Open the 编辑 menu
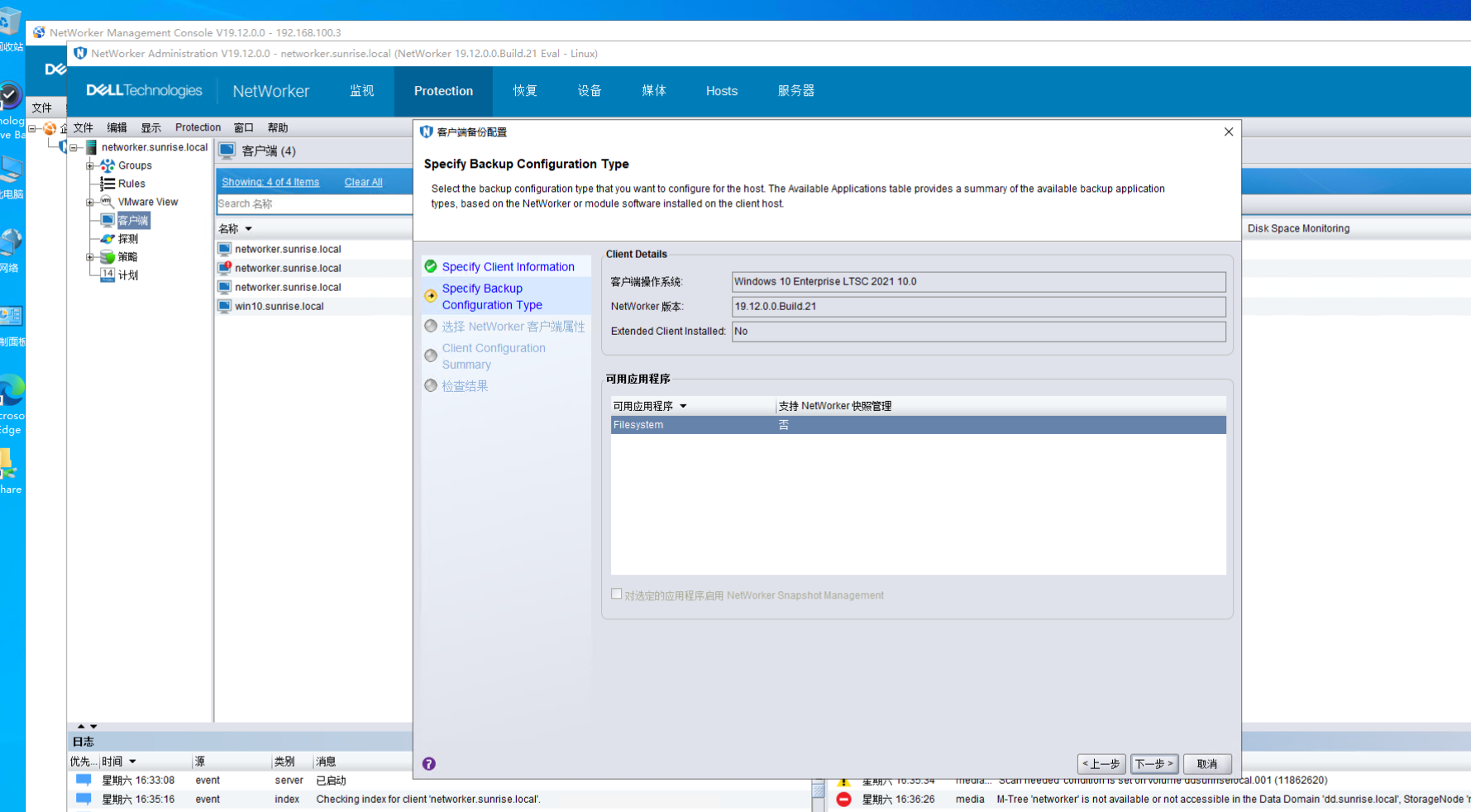The image size is (1471, 812). [x=117, y=127]
